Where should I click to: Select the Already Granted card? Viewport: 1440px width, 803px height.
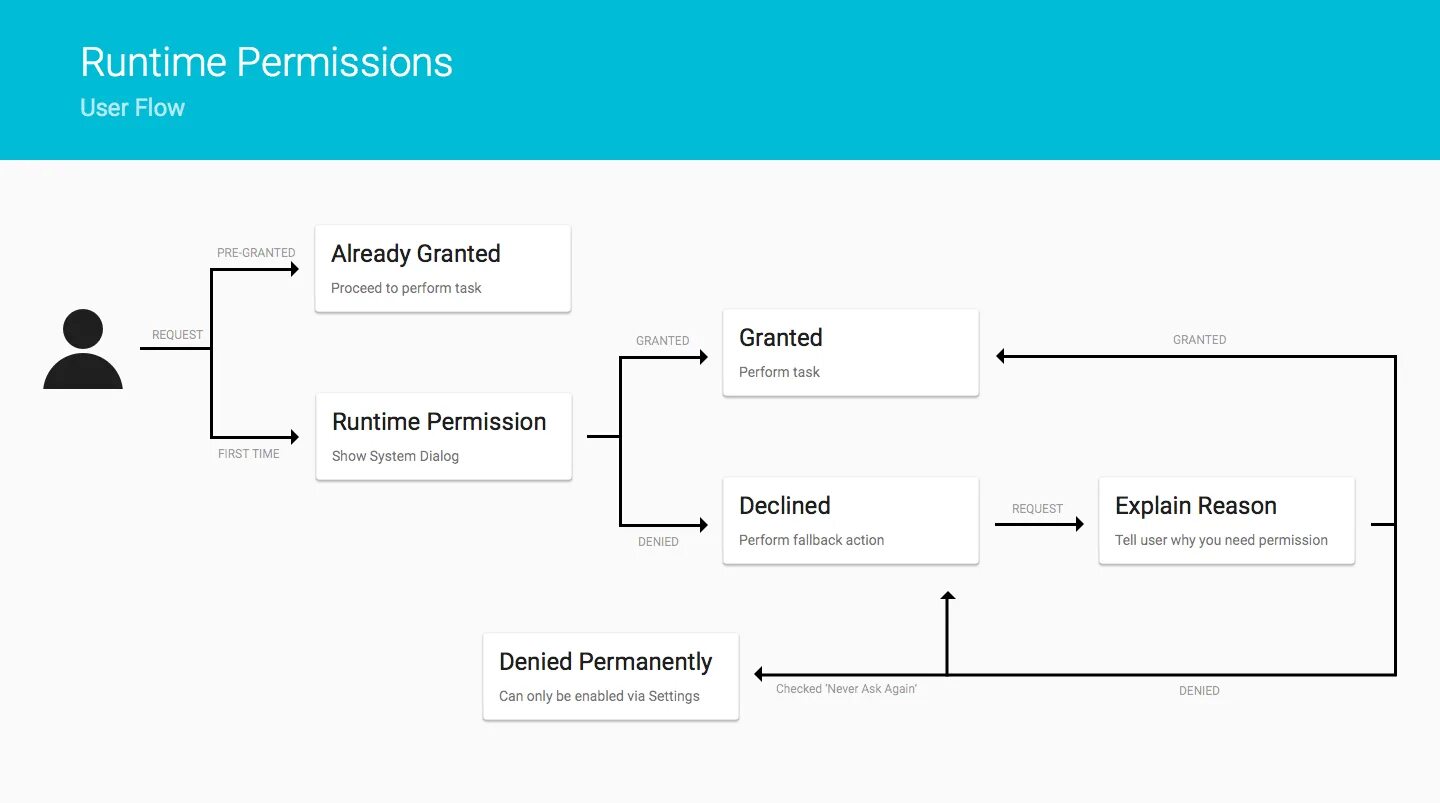point(443,269)
